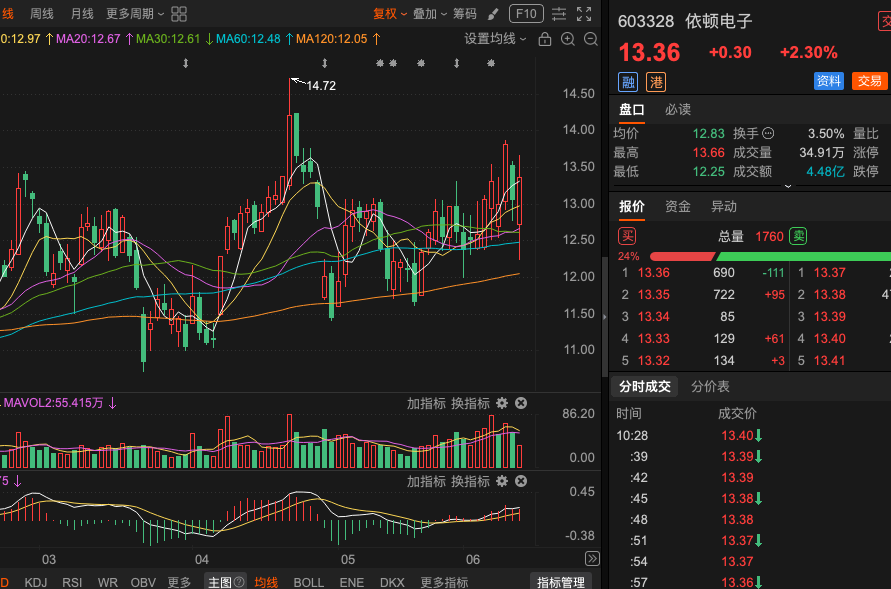Select the drawing brush tool icon
The height and width of the screenshot is (589, 891).
(x=493, y=14)
